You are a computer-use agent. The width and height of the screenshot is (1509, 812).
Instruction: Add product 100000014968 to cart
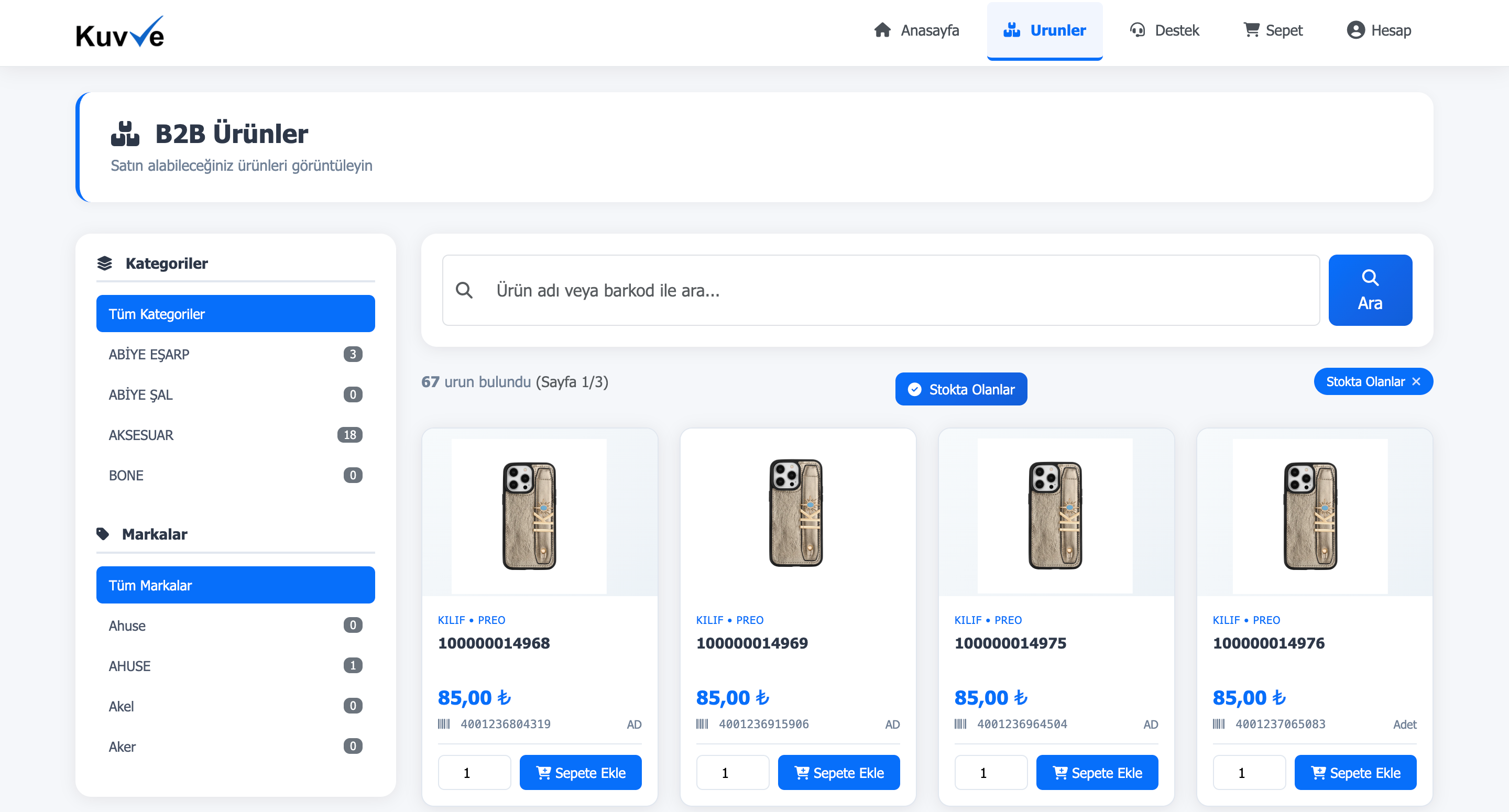coord(581,772)
